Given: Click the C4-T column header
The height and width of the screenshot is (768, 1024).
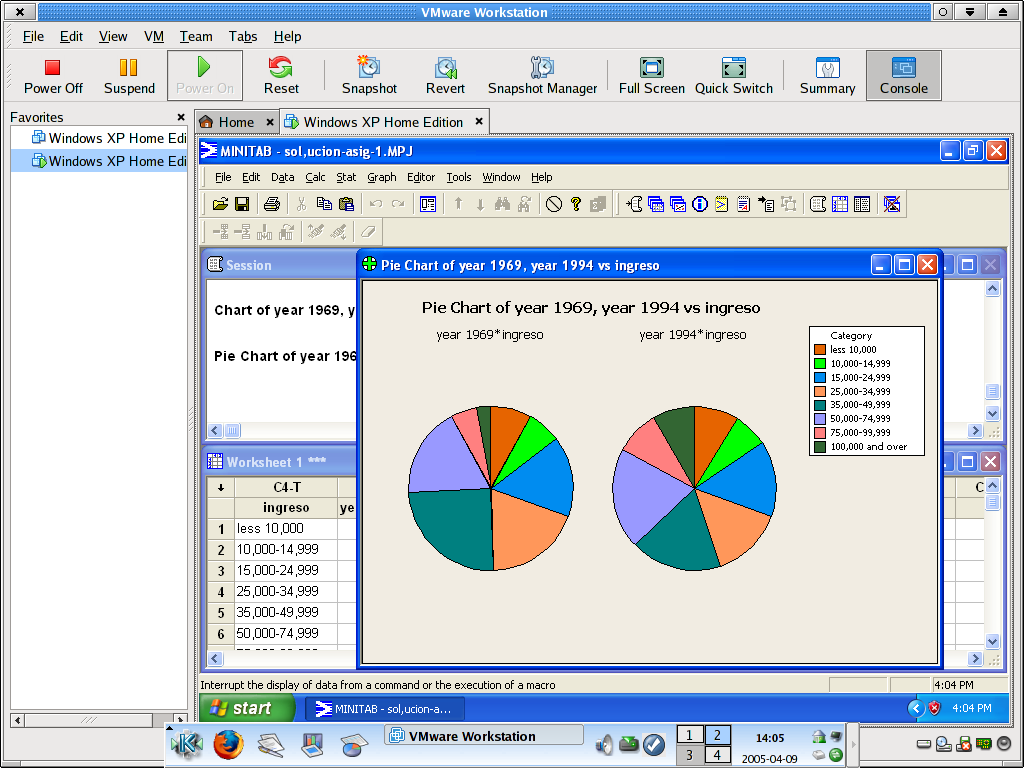Looking at the screenshot, I should tap(286, 487).
